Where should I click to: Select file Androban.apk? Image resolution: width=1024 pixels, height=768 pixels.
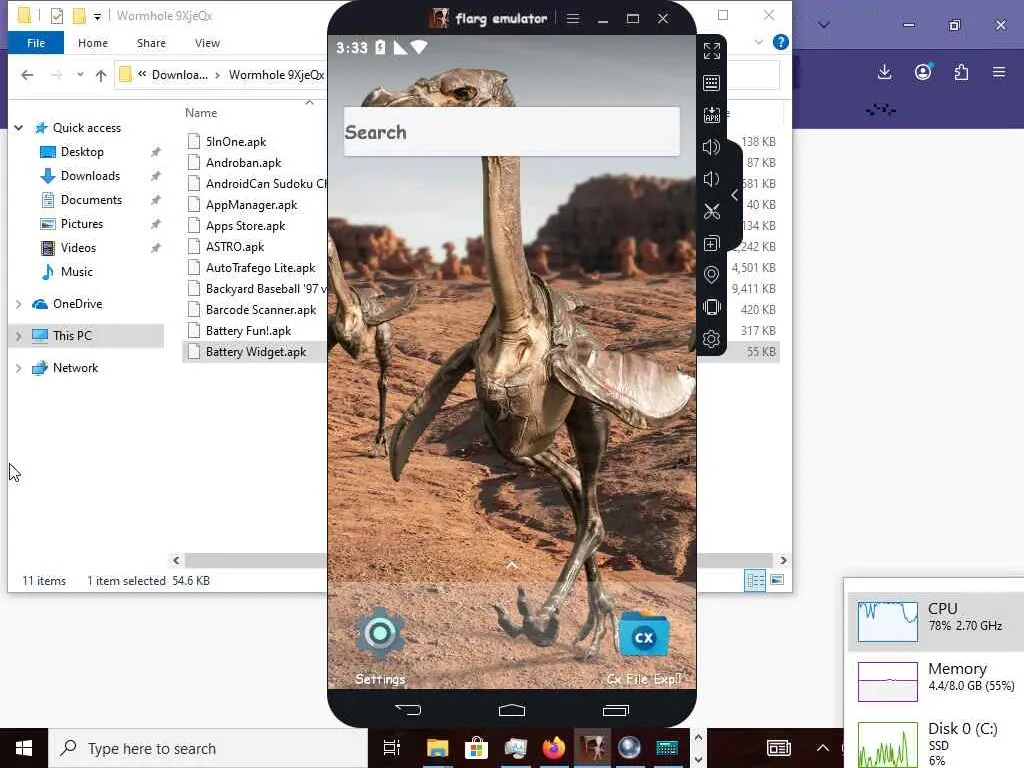pos(244,163)
